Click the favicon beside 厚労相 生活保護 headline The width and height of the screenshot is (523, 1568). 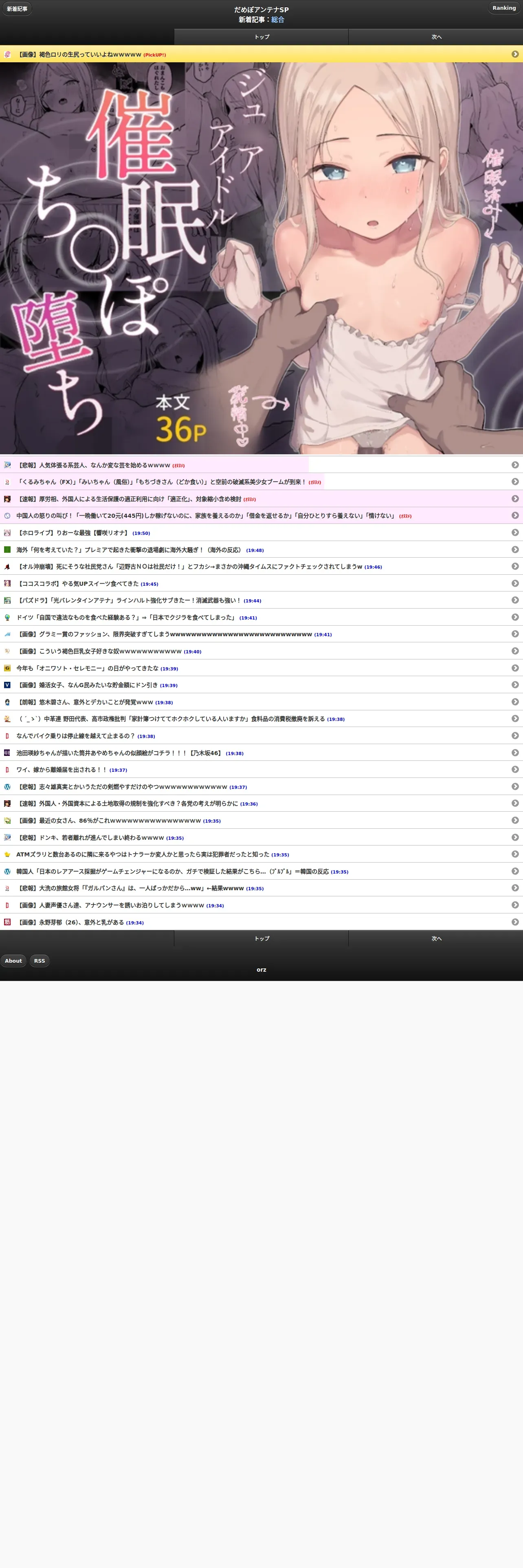tap(7, 499)
